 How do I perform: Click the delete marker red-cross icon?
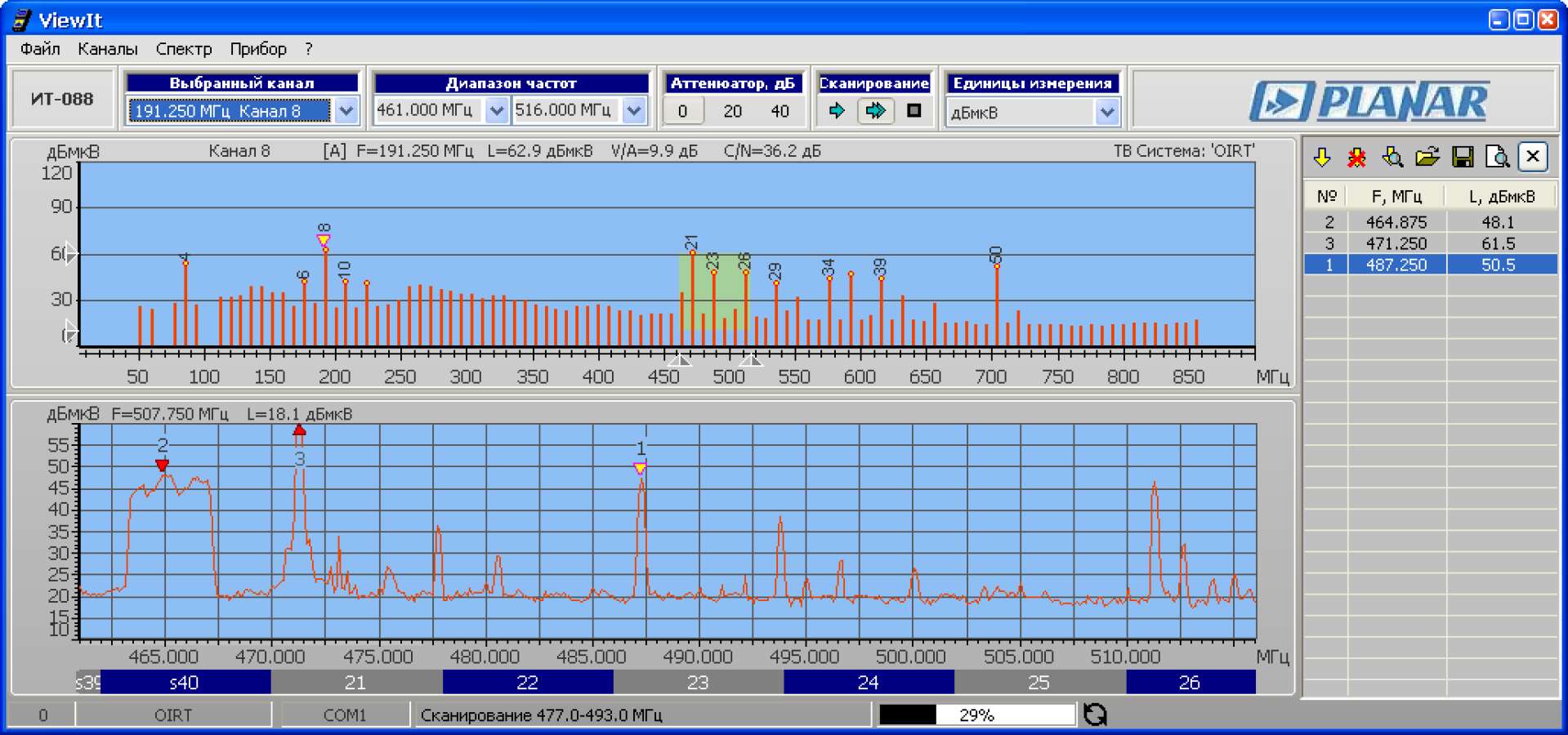(x=1357, y=157)
